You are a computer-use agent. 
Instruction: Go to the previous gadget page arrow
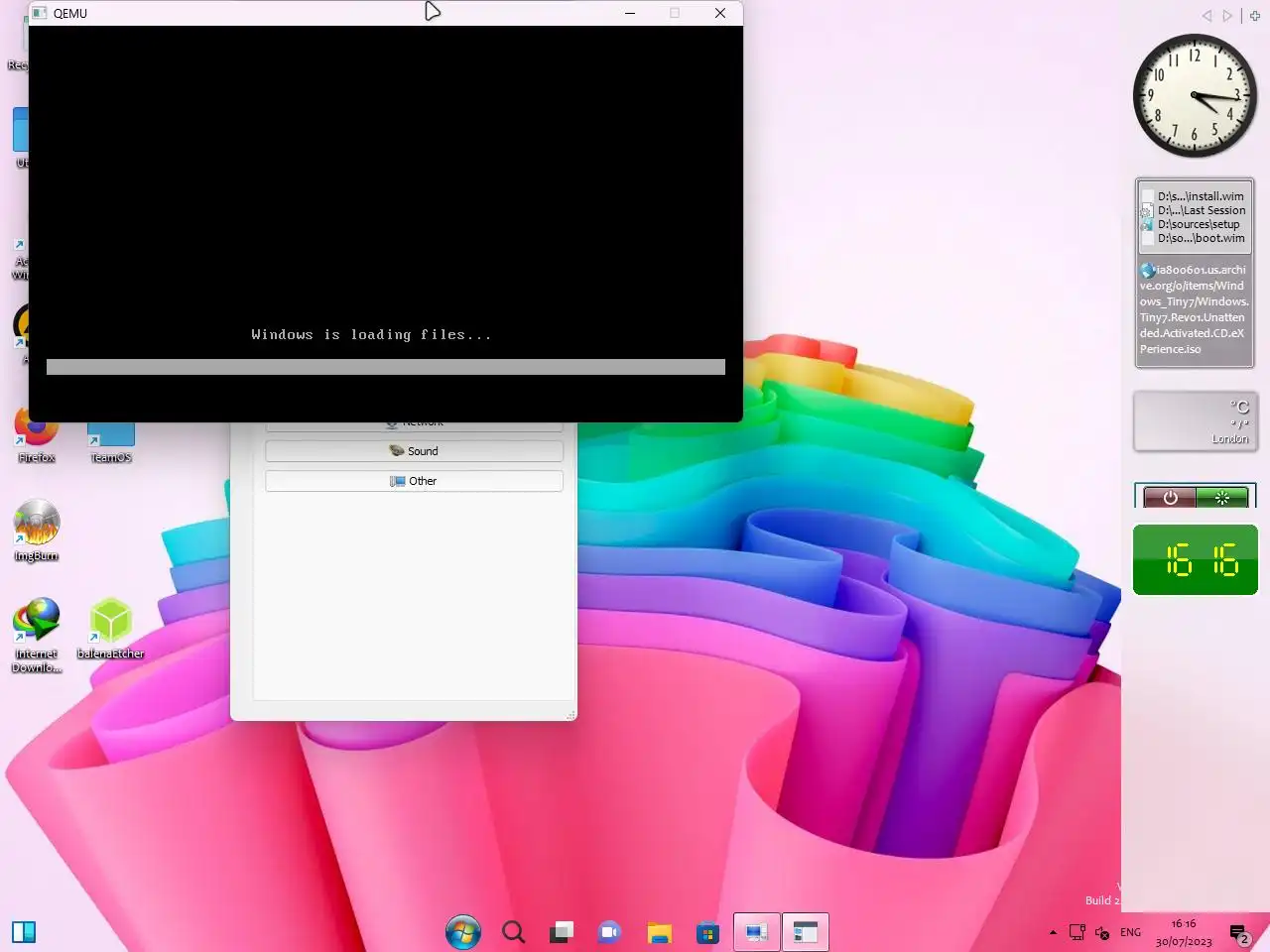click(x=1206, y=16)
